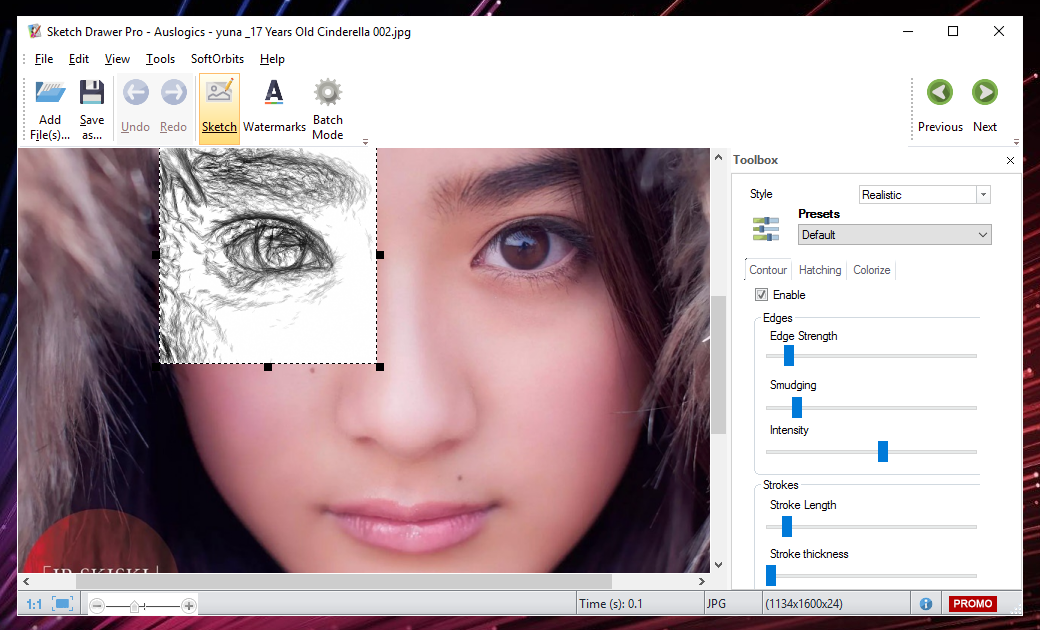Go to Previous image
1040x630 pixels.
(x=940, y=92)
